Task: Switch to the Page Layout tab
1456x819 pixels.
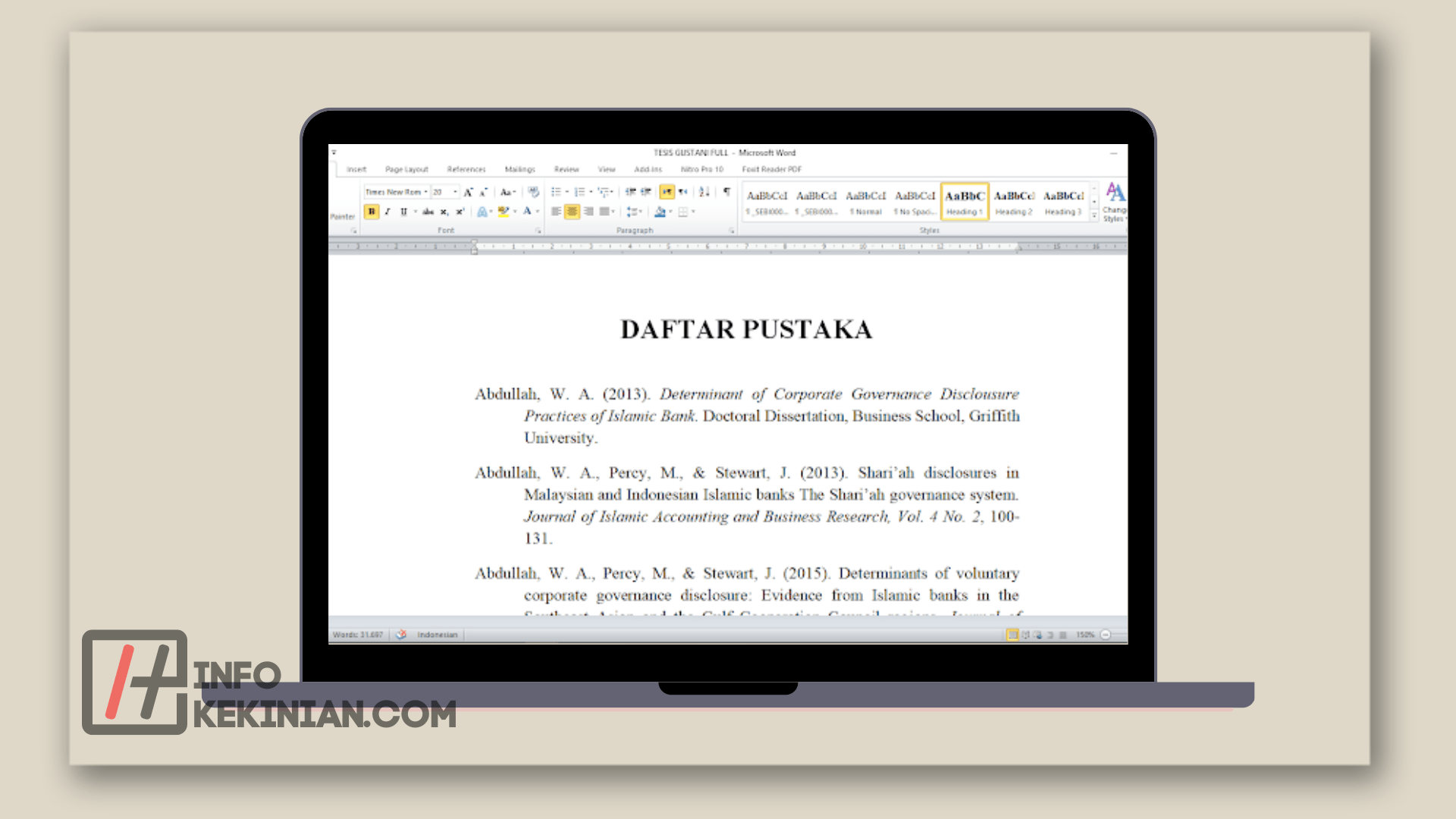Action: click(x=406, y=169)
